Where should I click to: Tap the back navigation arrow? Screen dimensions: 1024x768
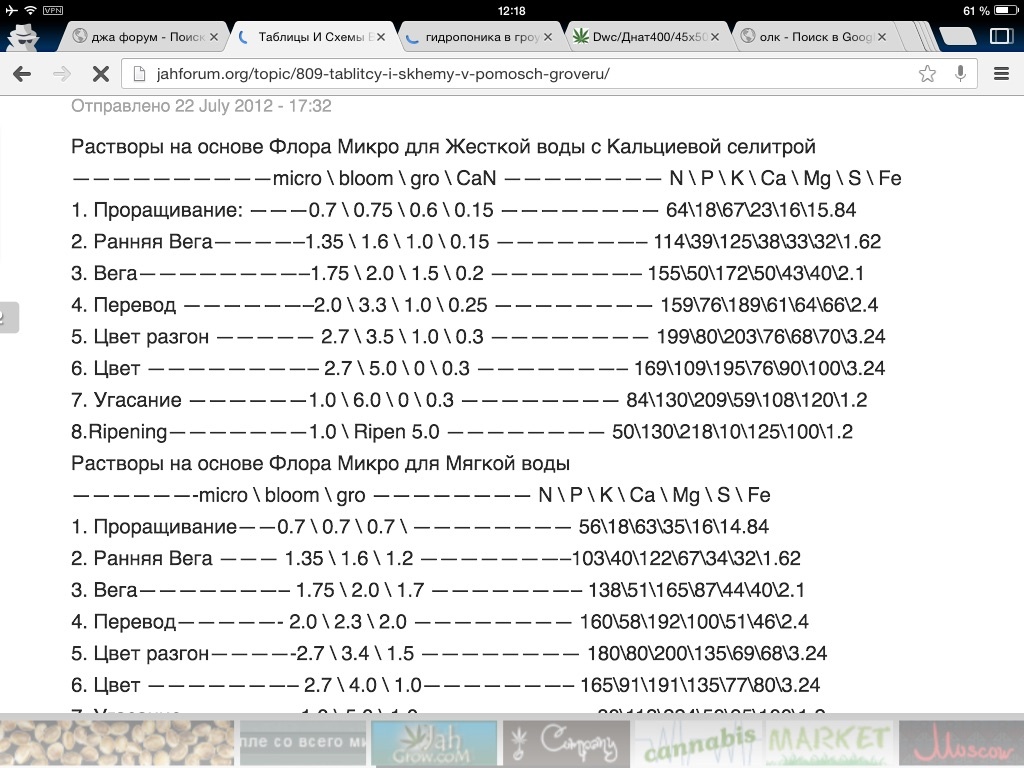coord(22,74)
